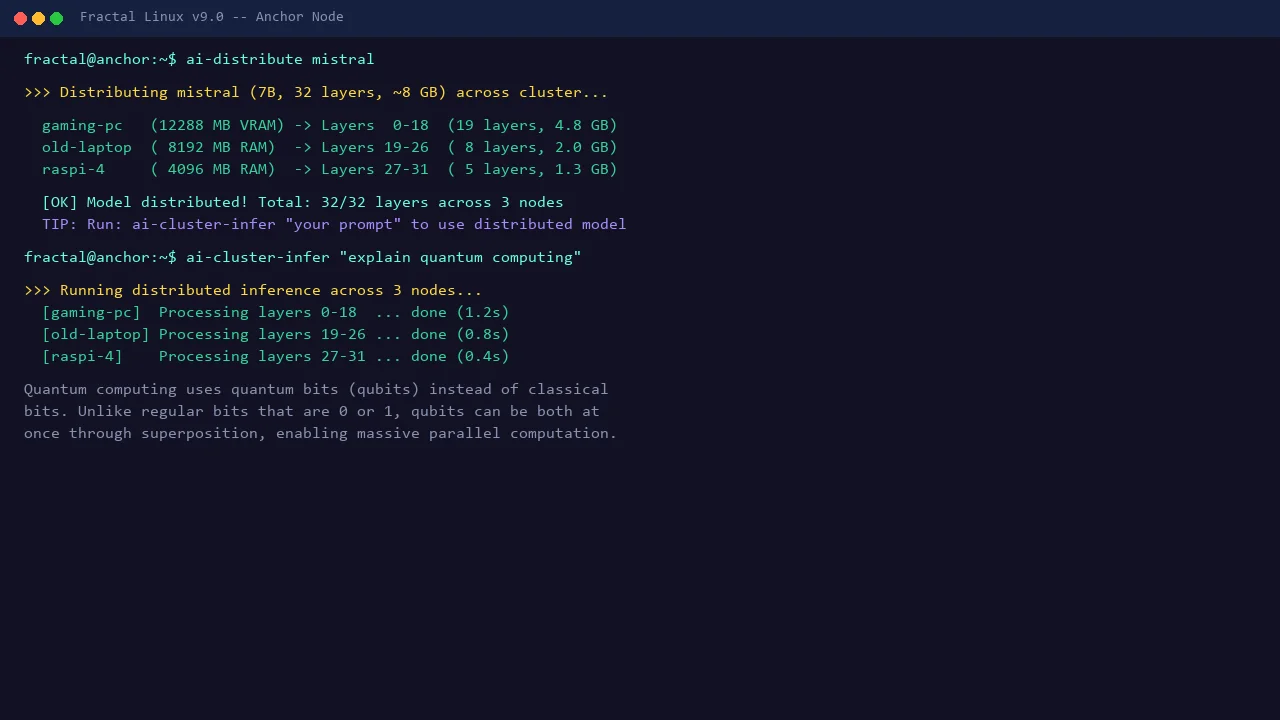Select the old-laptop row showing Layers 19-26
Image resolution: width=1280 pixels, height=720 pixels.
pos(330,147)
